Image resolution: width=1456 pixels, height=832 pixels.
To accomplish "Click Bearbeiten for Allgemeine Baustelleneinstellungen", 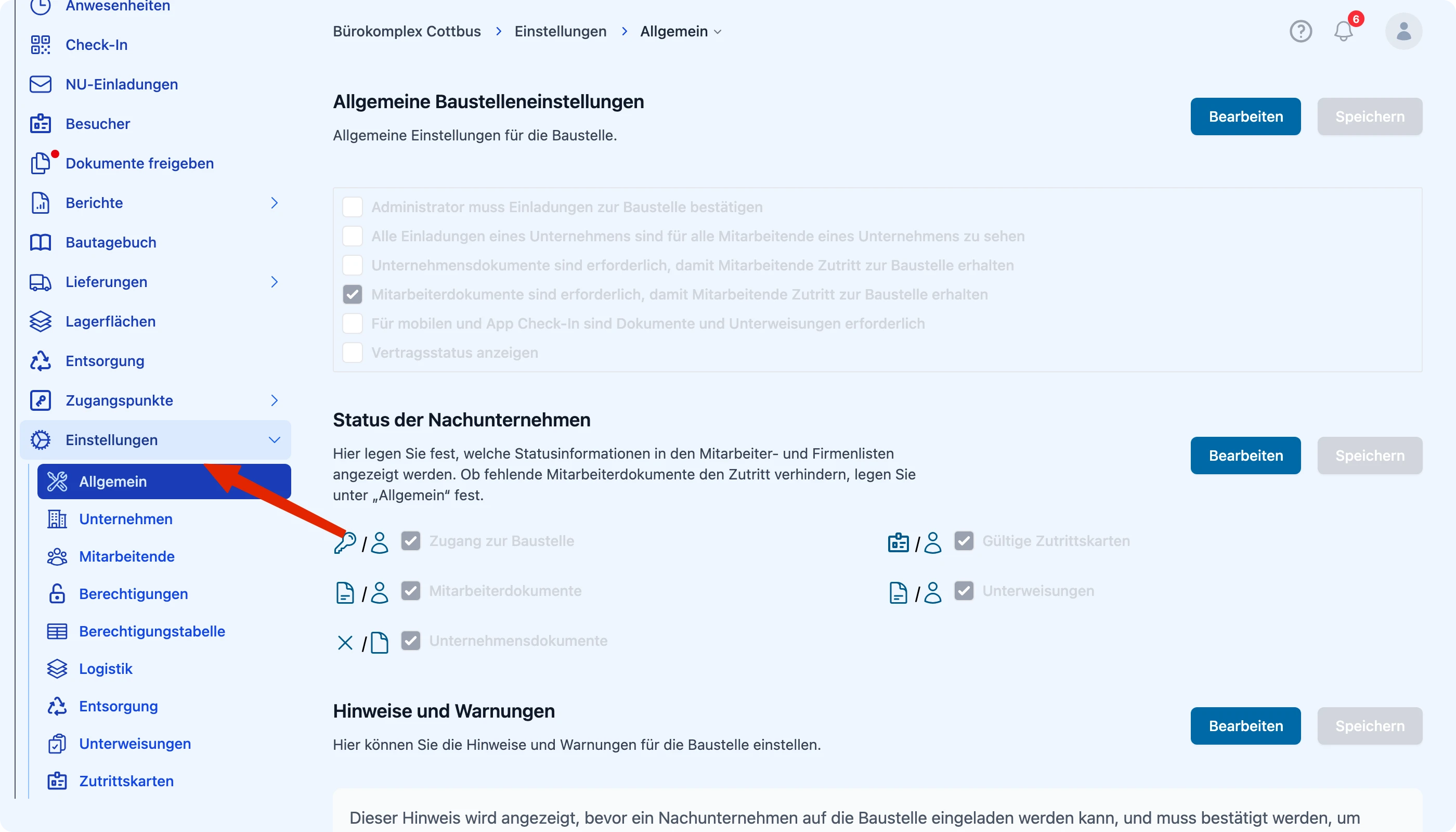I will tap(1246, 116).
